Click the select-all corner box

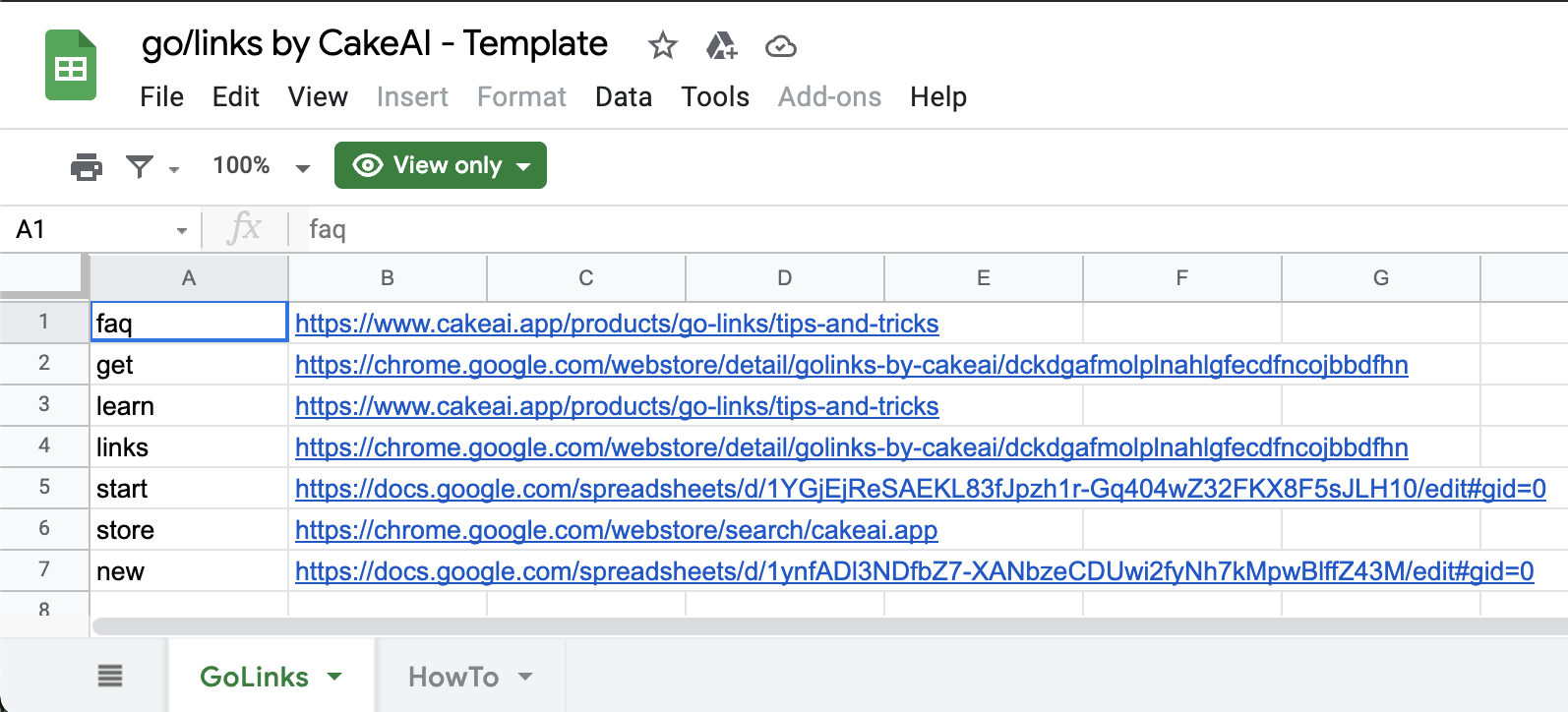click(44, 276)
